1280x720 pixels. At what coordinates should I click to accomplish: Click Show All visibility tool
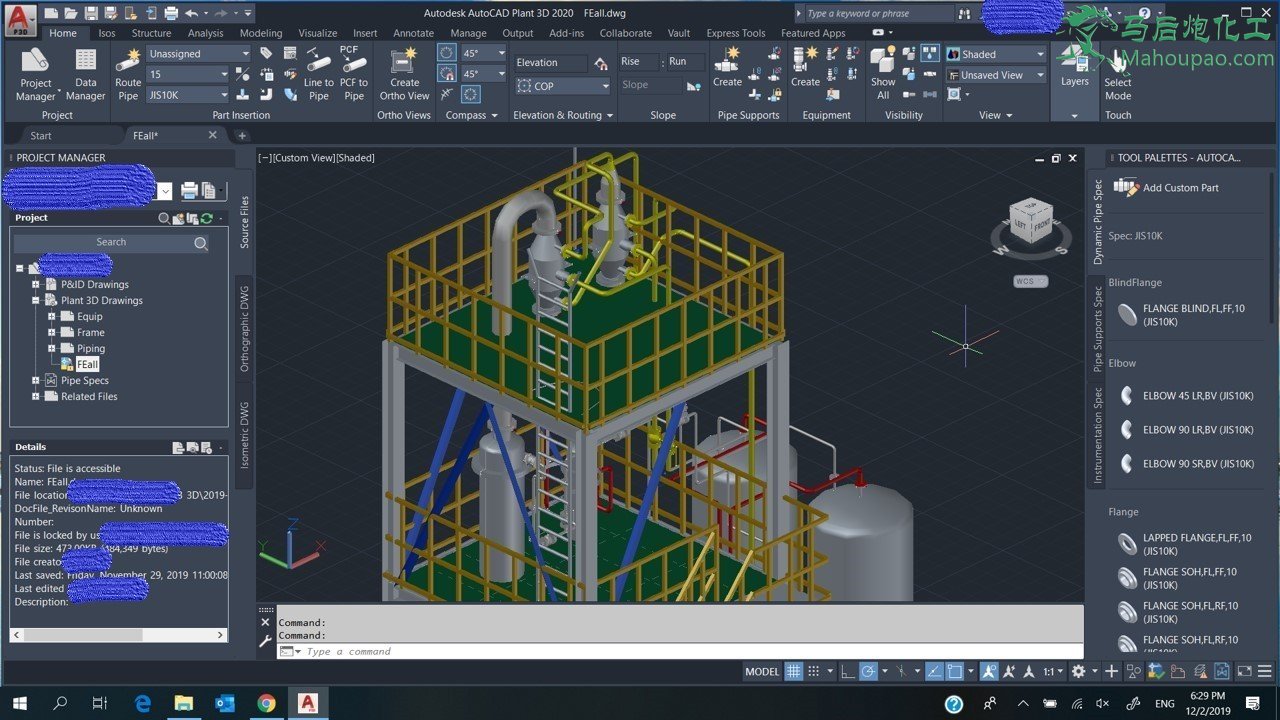(x=883, y=74)
